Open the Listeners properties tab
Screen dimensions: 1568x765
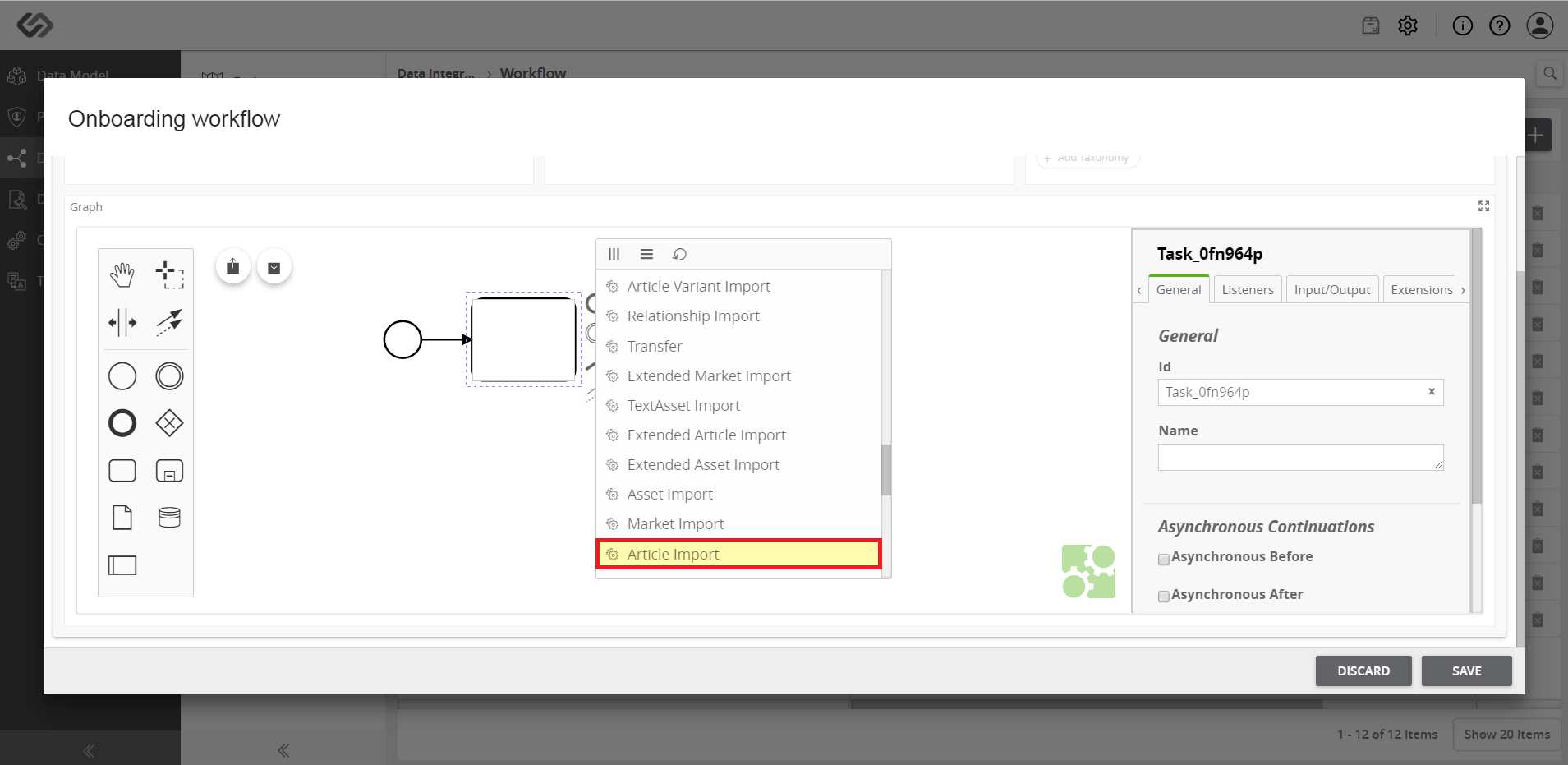pos(1248,289)
